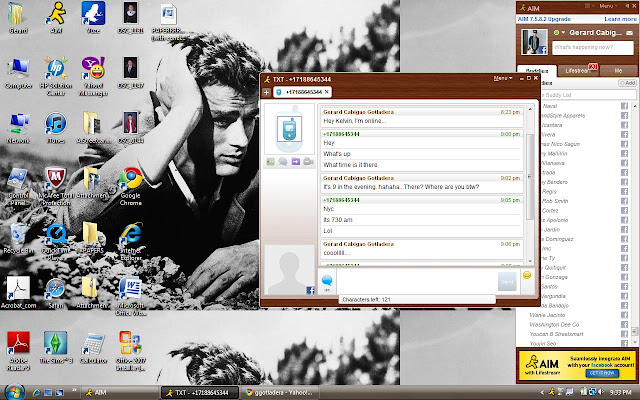Click the Facebook badge on gray silhouette avatar
Viewport: 640px width, 400px height.
(x=311, y=290)
